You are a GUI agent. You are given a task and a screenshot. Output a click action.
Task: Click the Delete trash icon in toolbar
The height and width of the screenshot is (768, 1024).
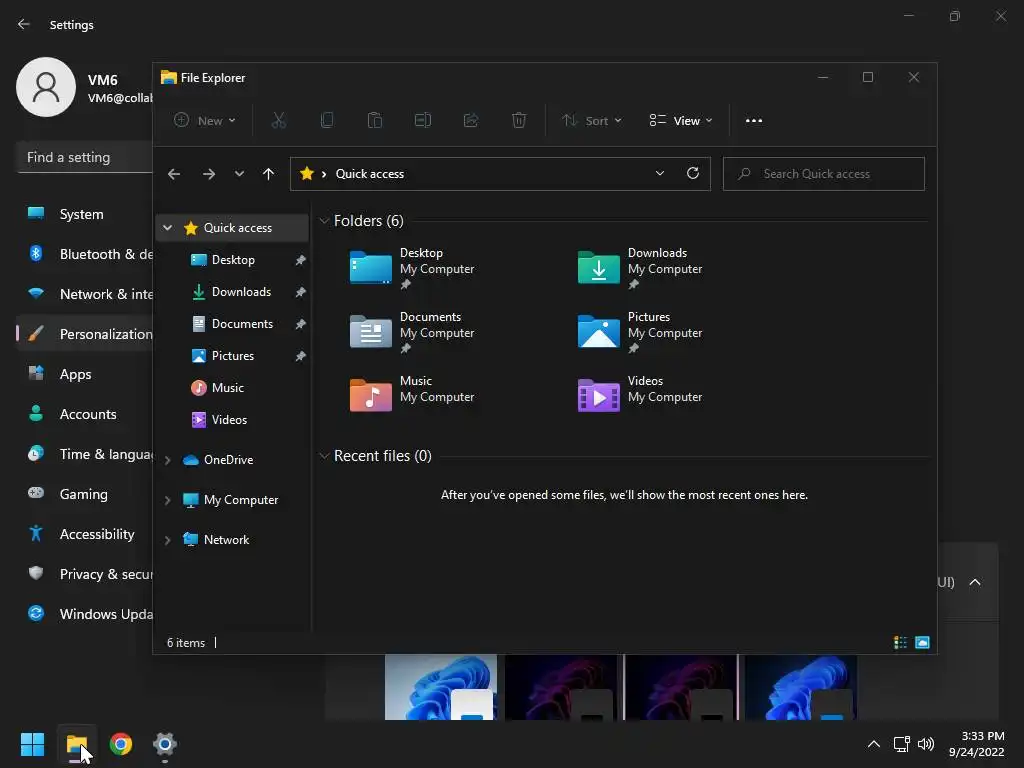[x=519, y=120]
